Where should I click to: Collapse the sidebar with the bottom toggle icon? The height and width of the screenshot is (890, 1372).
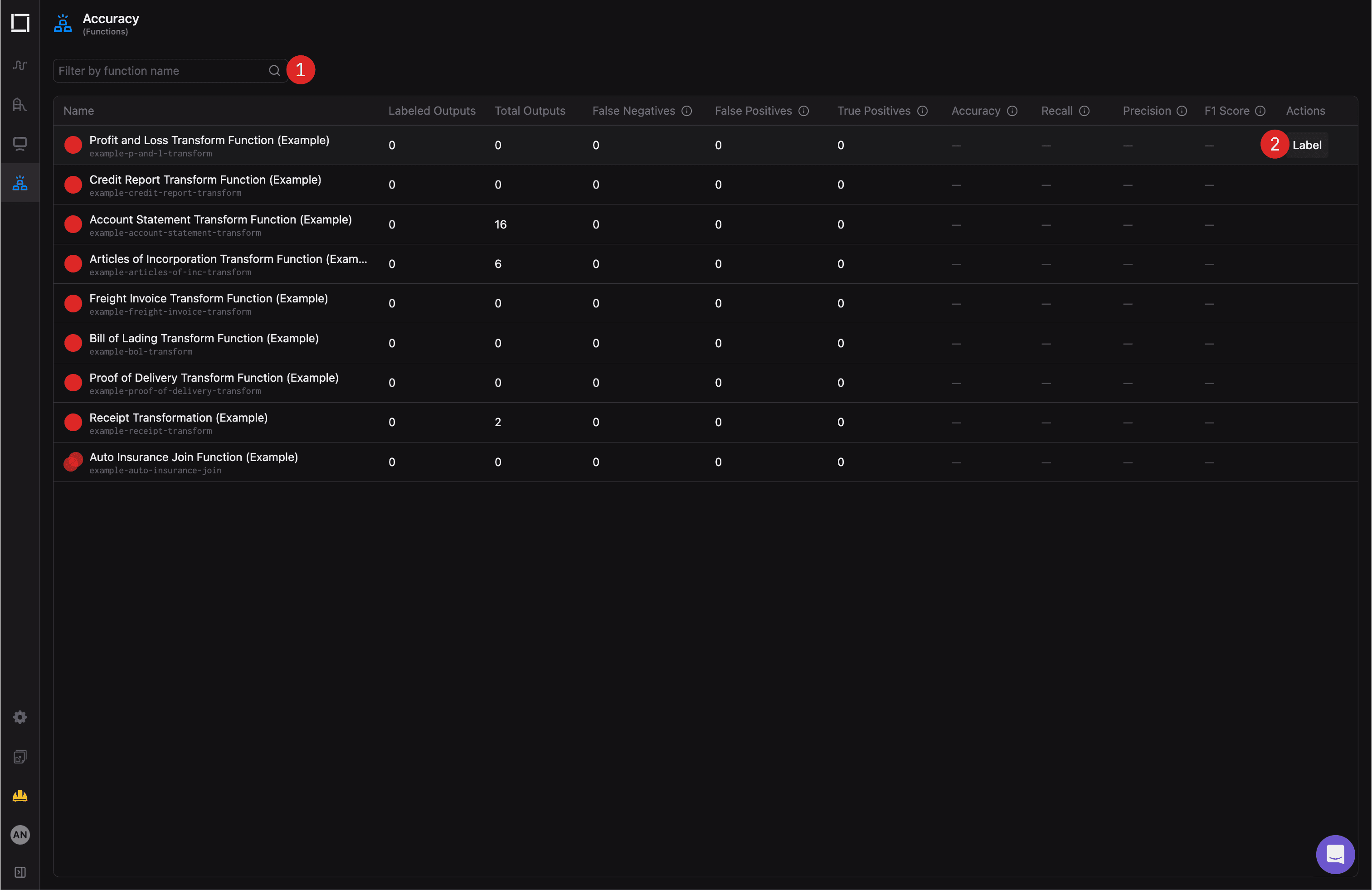tap(20, 872)
